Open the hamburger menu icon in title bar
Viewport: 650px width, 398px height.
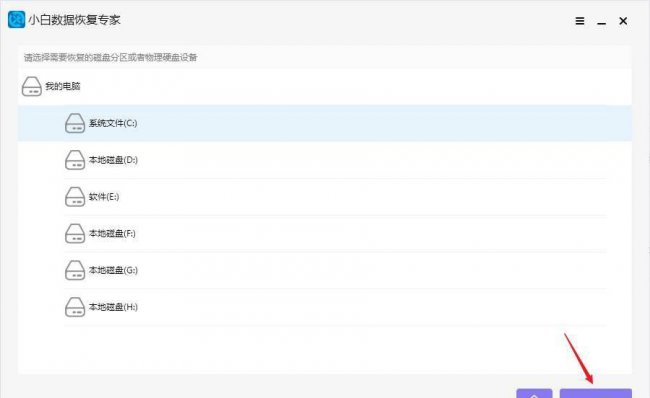580,21
